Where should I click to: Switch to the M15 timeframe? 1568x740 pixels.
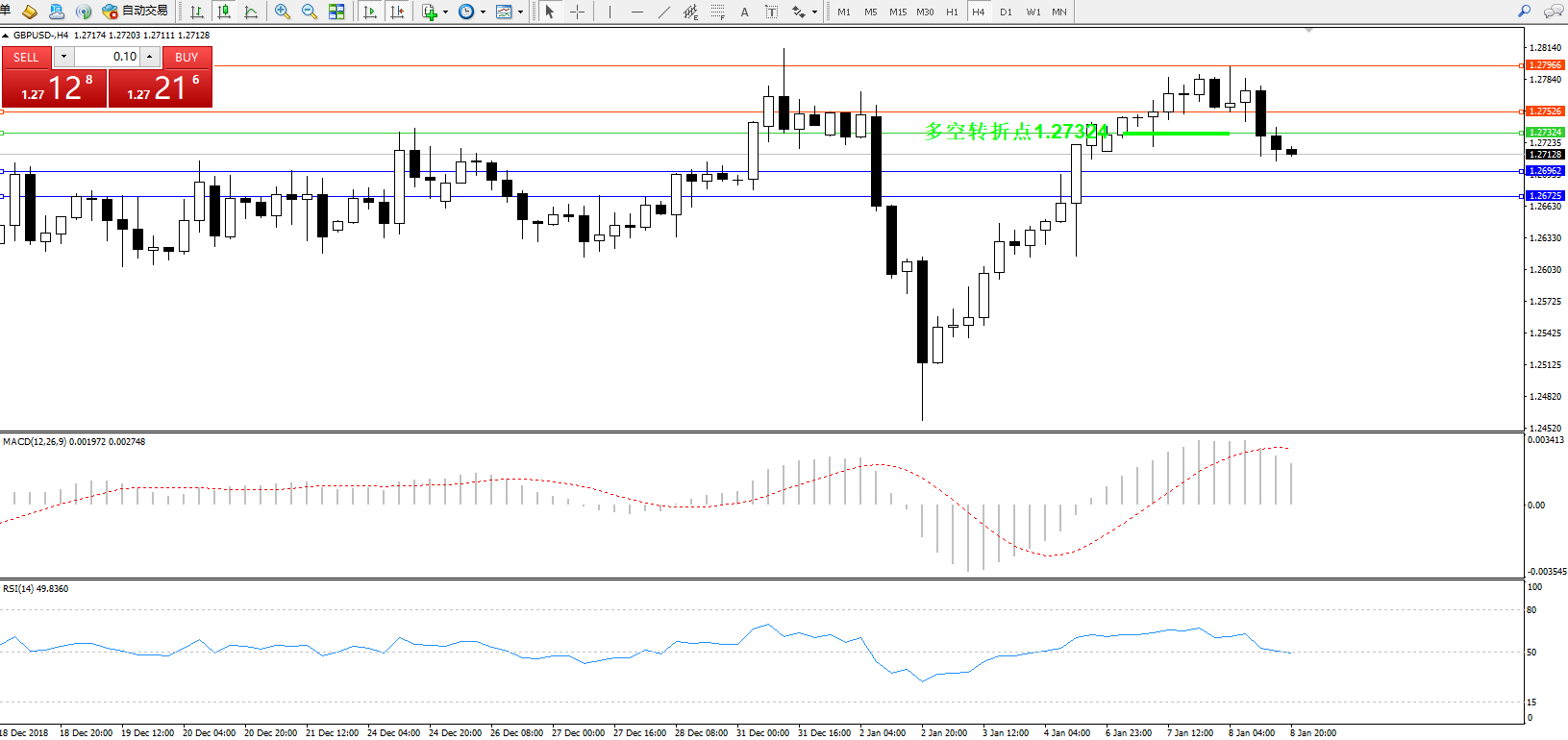point(897,12)
